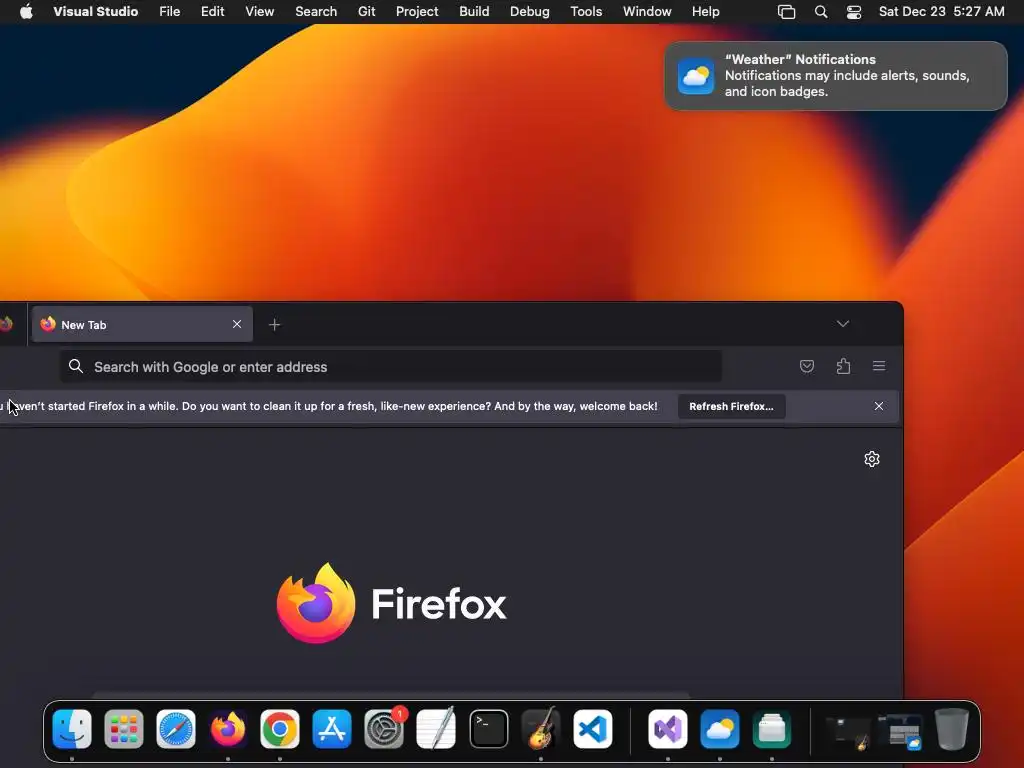Expand the List all tabs chevron
This screenshot has width=1024, height=768.
[843, 324]
